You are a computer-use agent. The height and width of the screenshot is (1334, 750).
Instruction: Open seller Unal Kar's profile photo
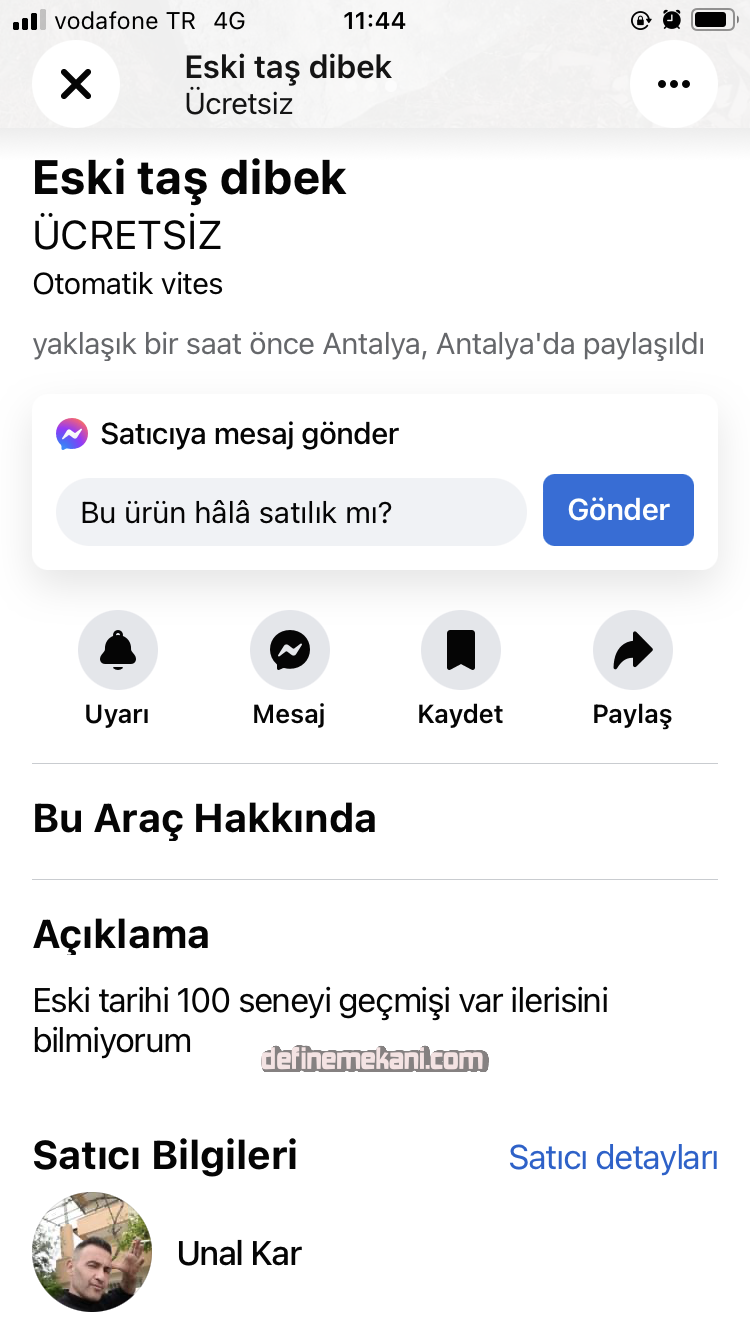coord(93,1252)
